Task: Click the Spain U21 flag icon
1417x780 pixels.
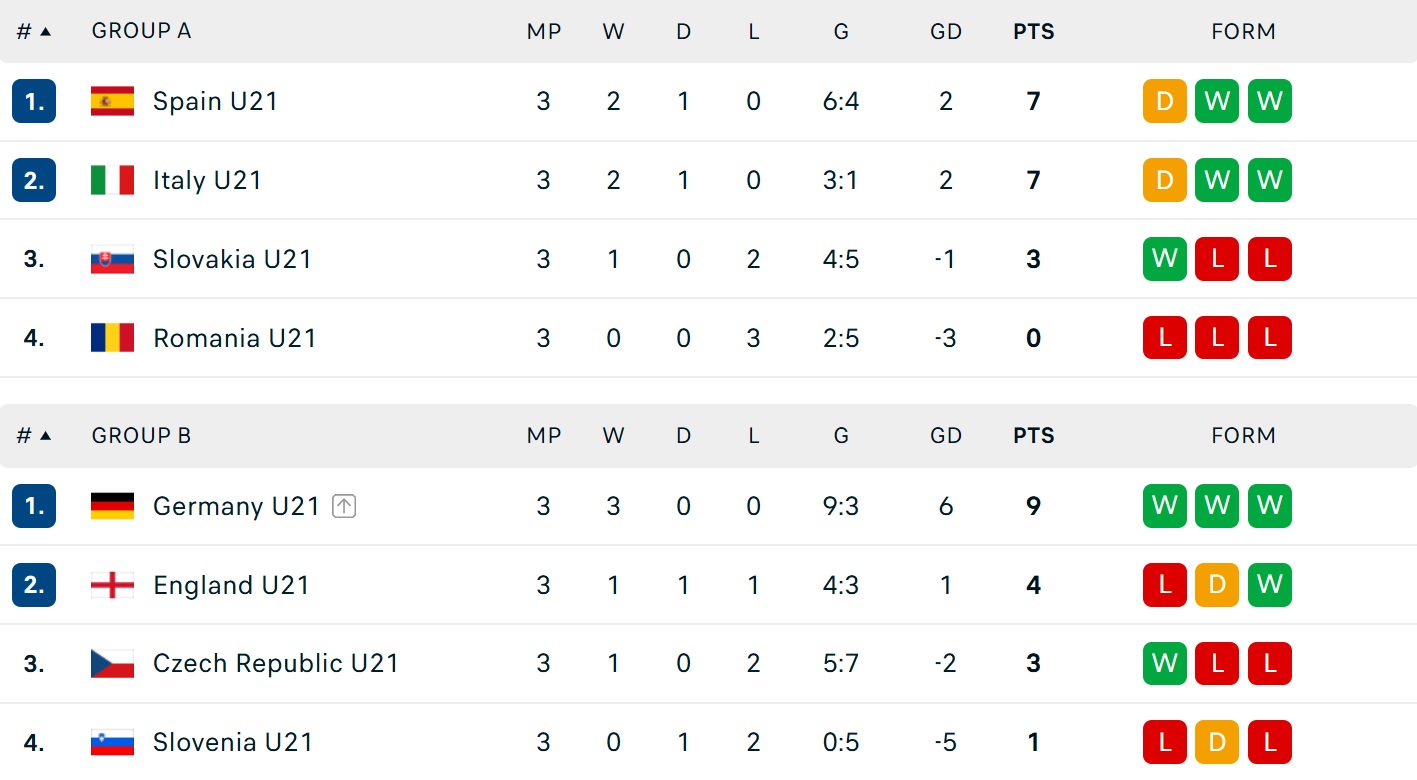Action: tap(112, 101)
